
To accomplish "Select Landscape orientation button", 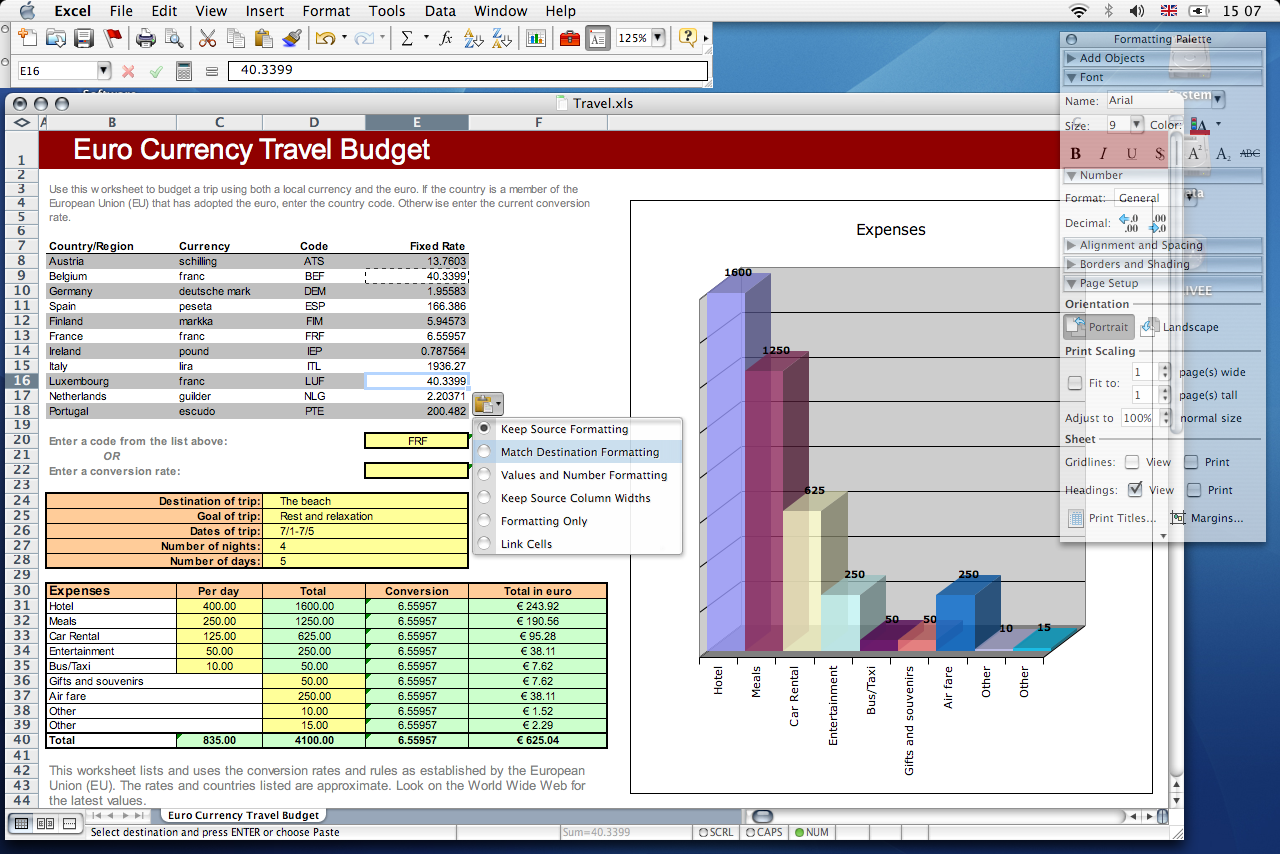I will [x=1180, y=327].
